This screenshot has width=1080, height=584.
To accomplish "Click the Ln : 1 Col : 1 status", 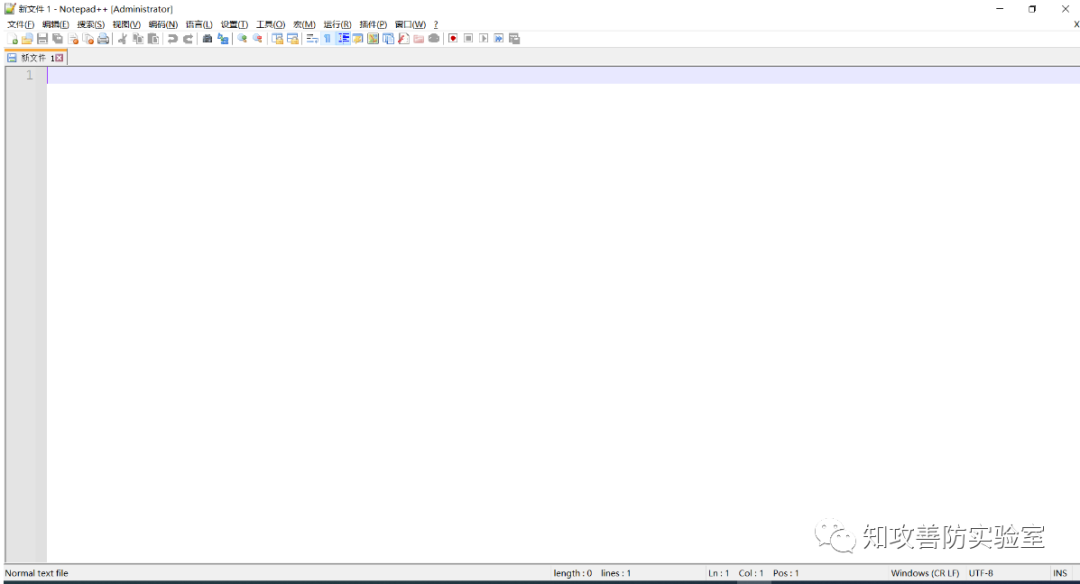I will (x=736, y=573).
